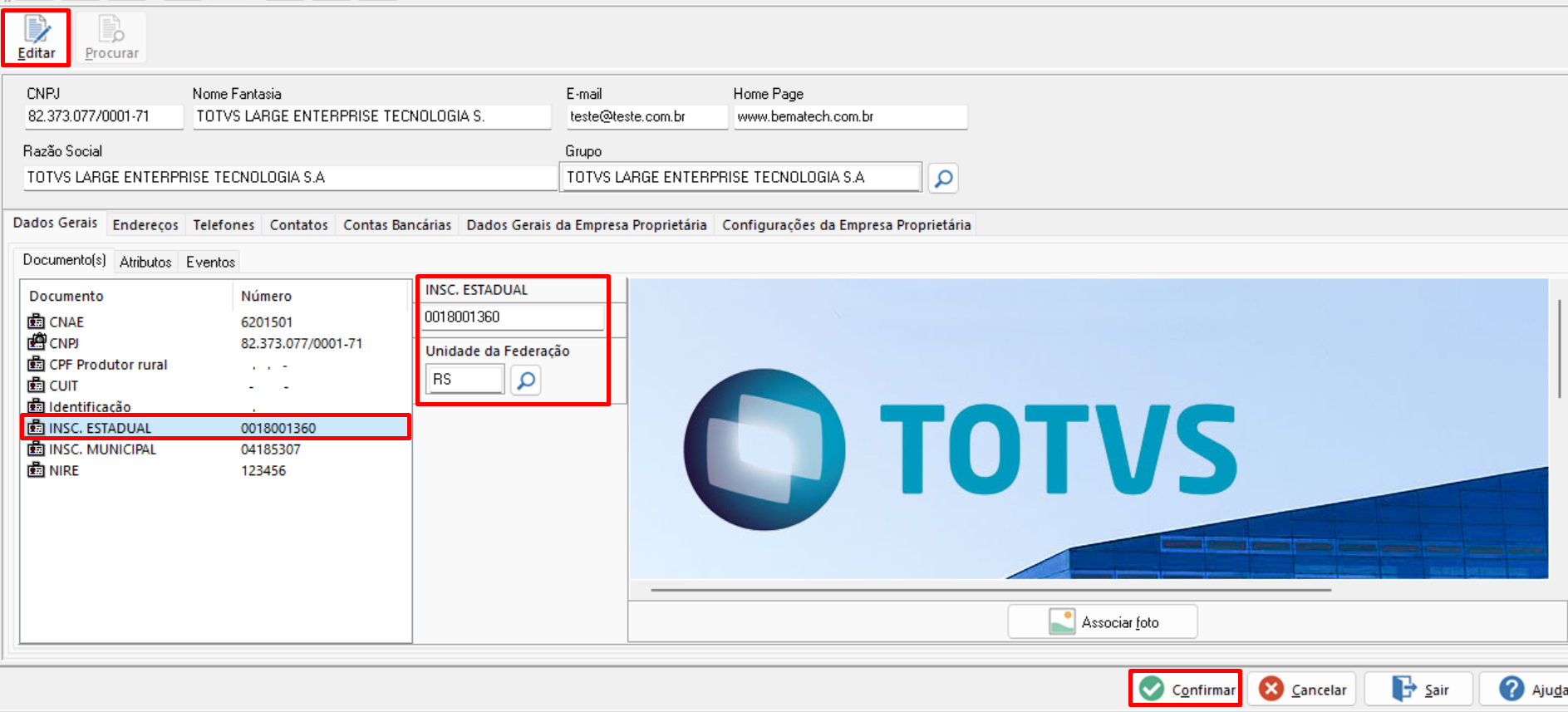
Task: Click the CNPJ input field
Action: [x=103, y=116]
